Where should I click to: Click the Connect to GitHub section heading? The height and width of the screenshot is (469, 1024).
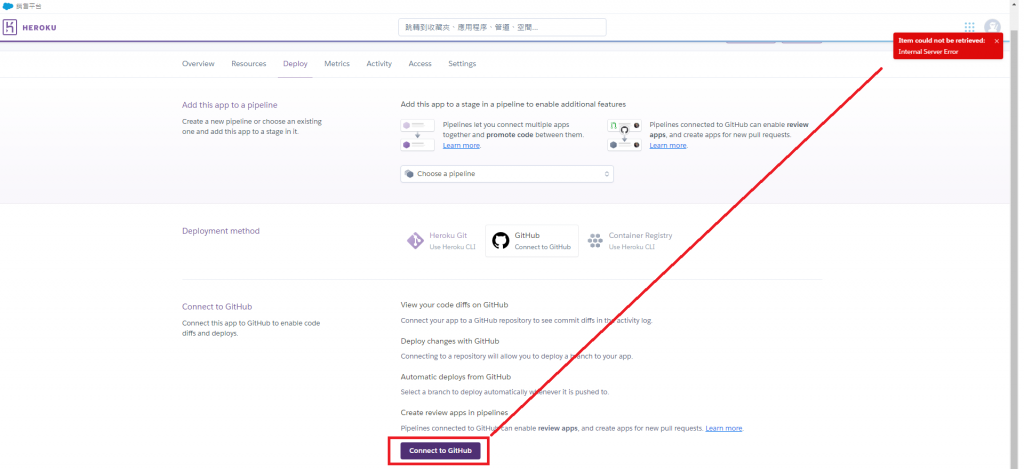point(217,307)
